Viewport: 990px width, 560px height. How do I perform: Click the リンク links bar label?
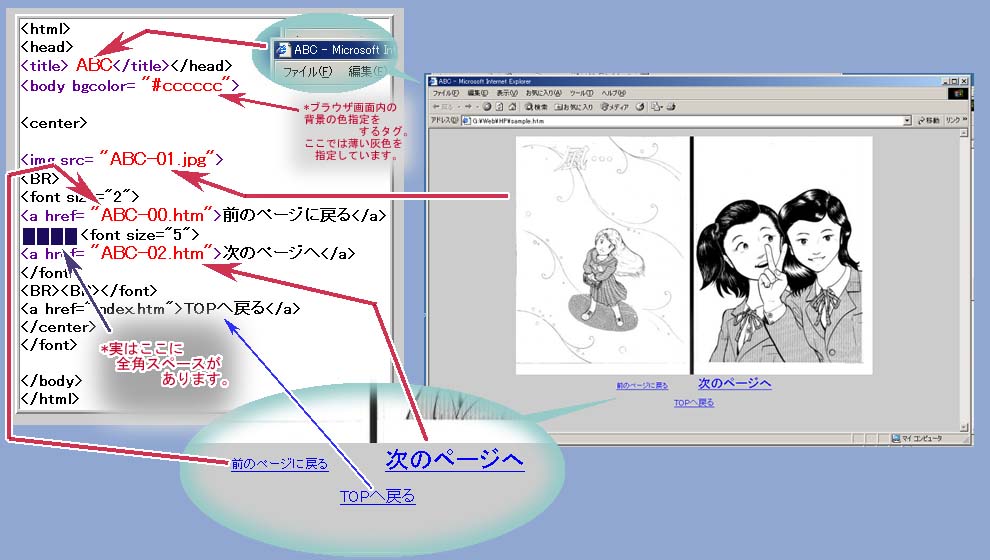point(953,120)
